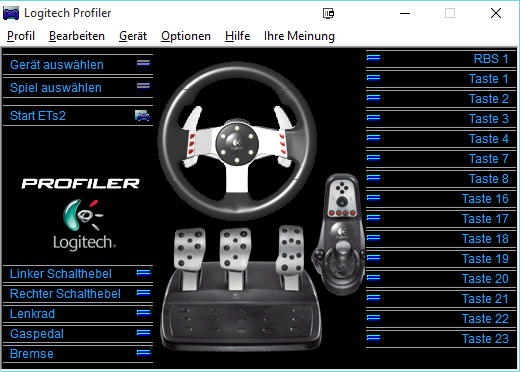520x372 pixels.
Task: Click blue bars icon beside Gaspedal
Action: click(x=143, y=333)
